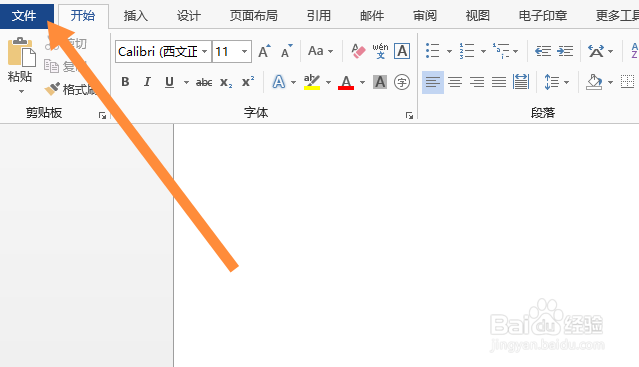Click the decrease indent icon
This screenshot has width=639, height=367.
(543, 51)
